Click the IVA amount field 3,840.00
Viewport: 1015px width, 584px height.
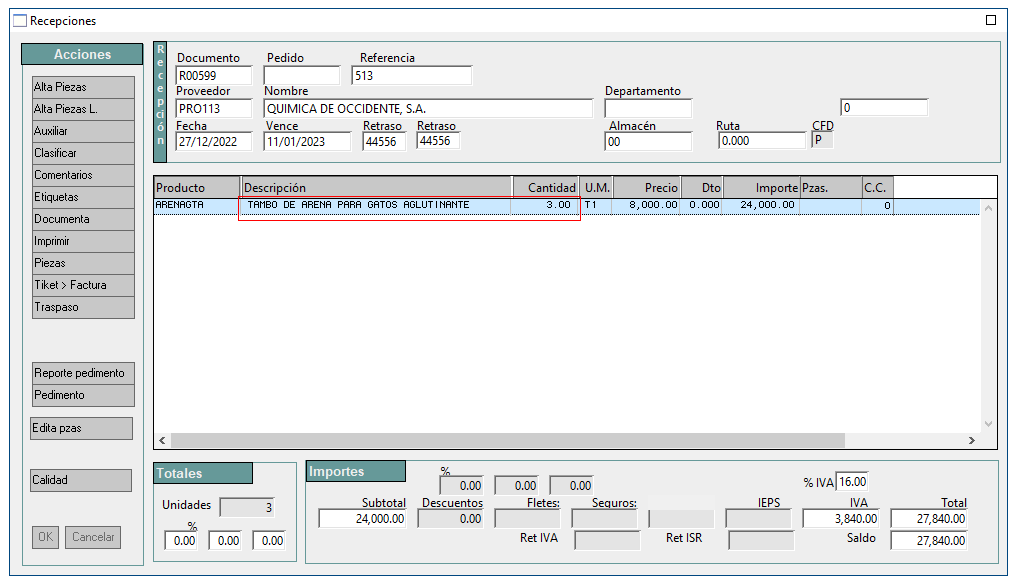tap(841, 519)
